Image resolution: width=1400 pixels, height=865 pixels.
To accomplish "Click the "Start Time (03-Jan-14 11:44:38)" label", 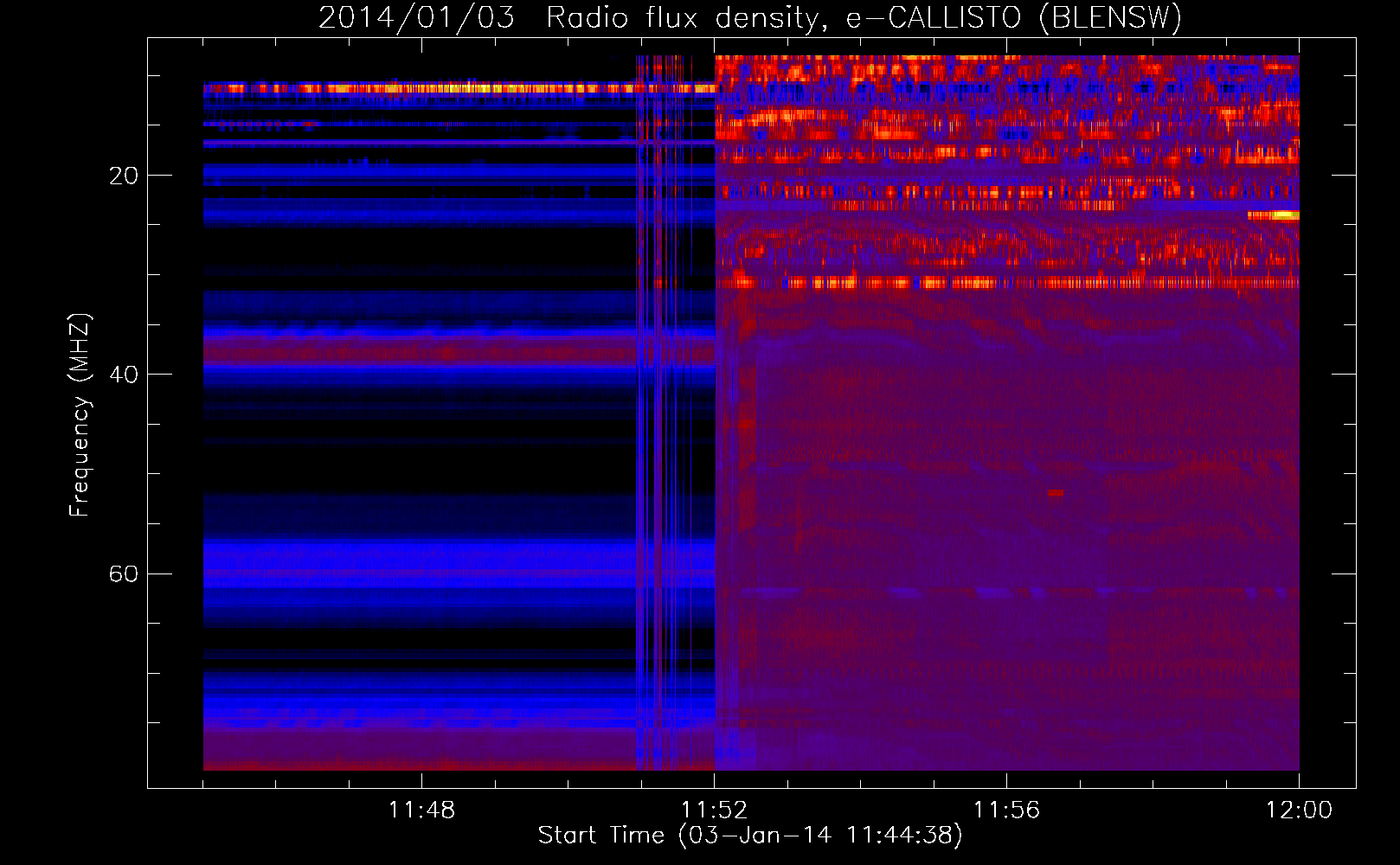I will pos(750,836).
